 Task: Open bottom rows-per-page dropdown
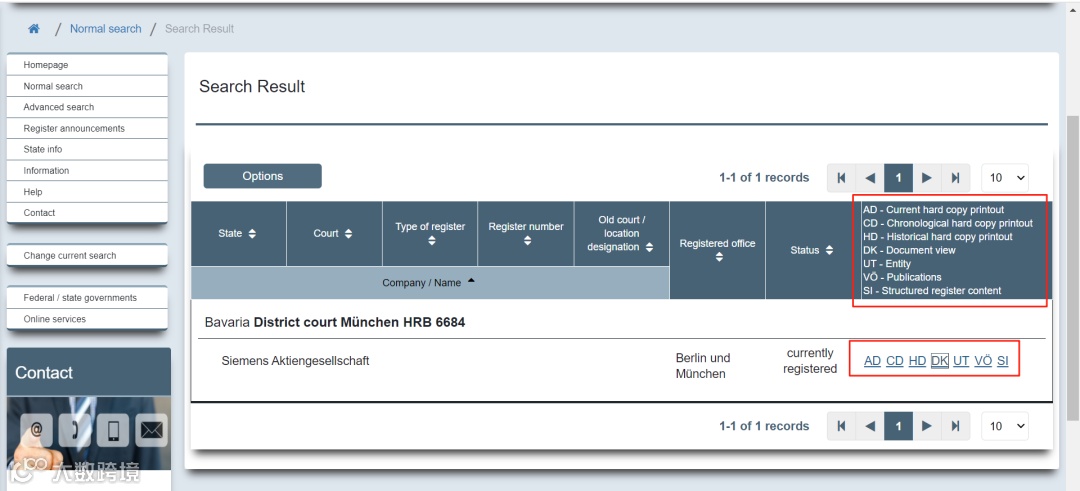click(x=1005, y=426)
